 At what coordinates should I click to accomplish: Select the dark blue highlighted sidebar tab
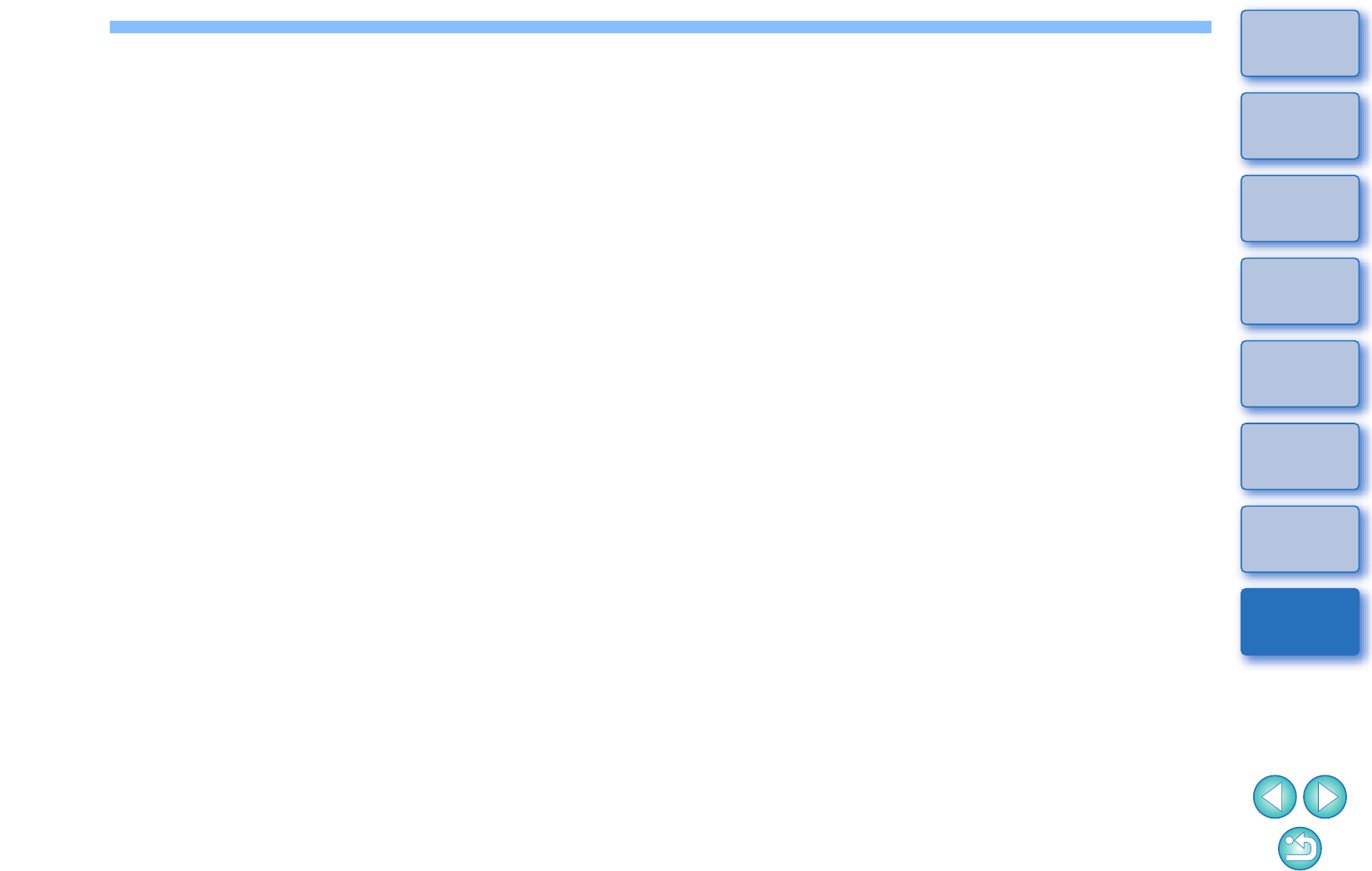click(1300, 621)
